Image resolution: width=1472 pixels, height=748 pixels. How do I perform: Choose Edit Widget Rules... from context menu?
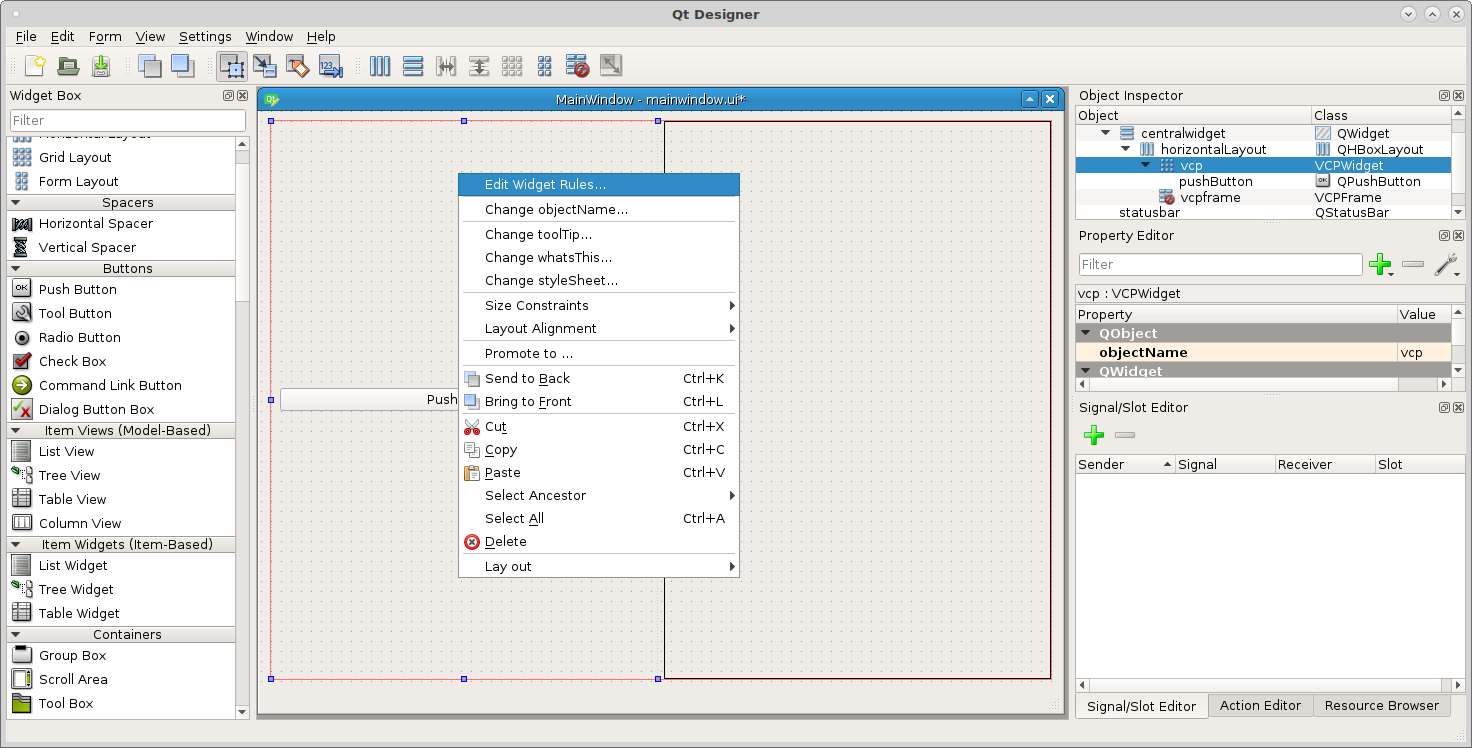point(599,184)
